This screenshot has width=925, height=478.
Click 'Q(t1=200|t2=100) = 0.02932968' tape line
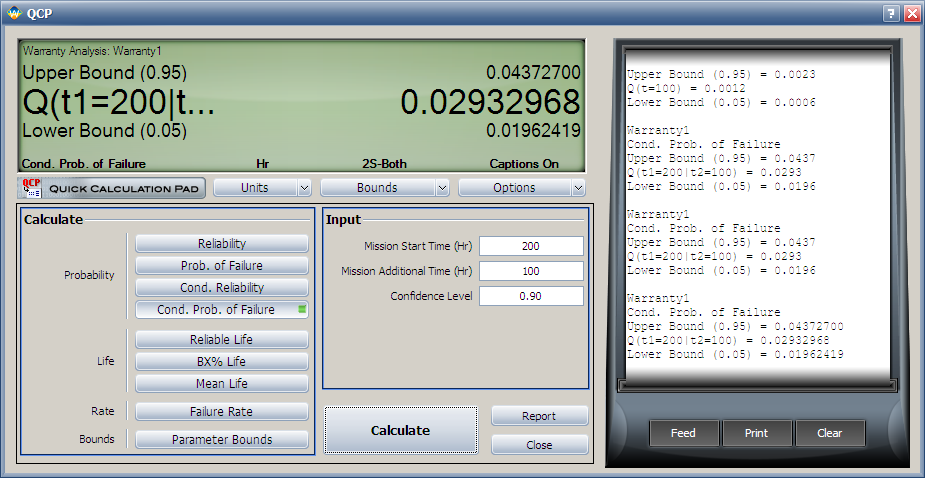click(728, 341)
